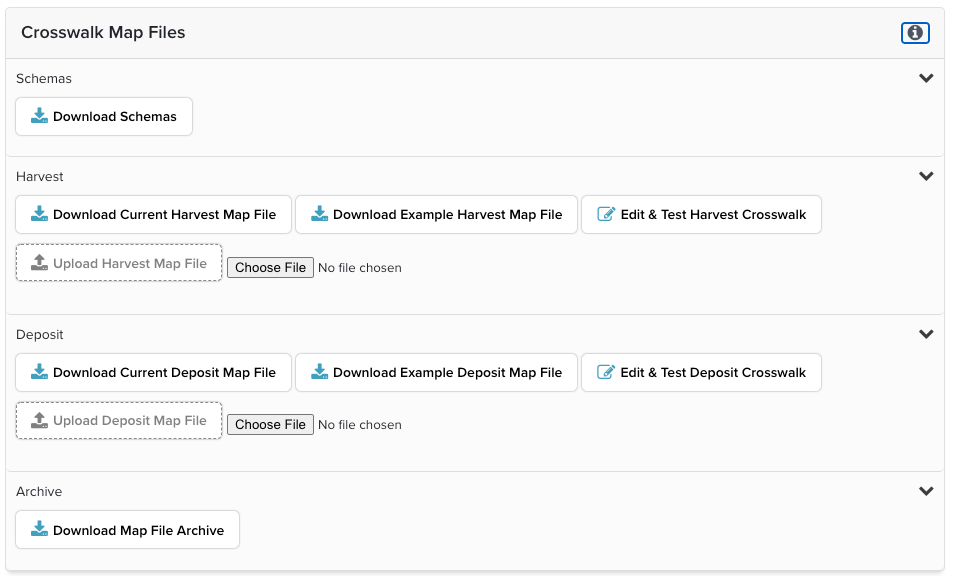Download the example harvest map file
The width and height of the screenshot is (954, 576).
436,215
